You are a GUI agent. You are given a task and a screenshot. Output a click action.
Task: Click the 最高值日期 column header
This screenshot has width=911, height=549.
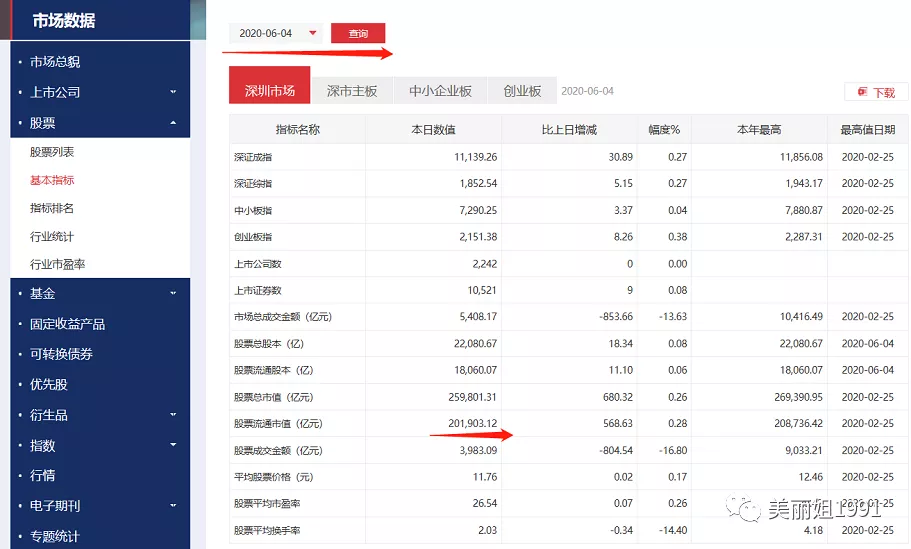[x=867, y=130]
